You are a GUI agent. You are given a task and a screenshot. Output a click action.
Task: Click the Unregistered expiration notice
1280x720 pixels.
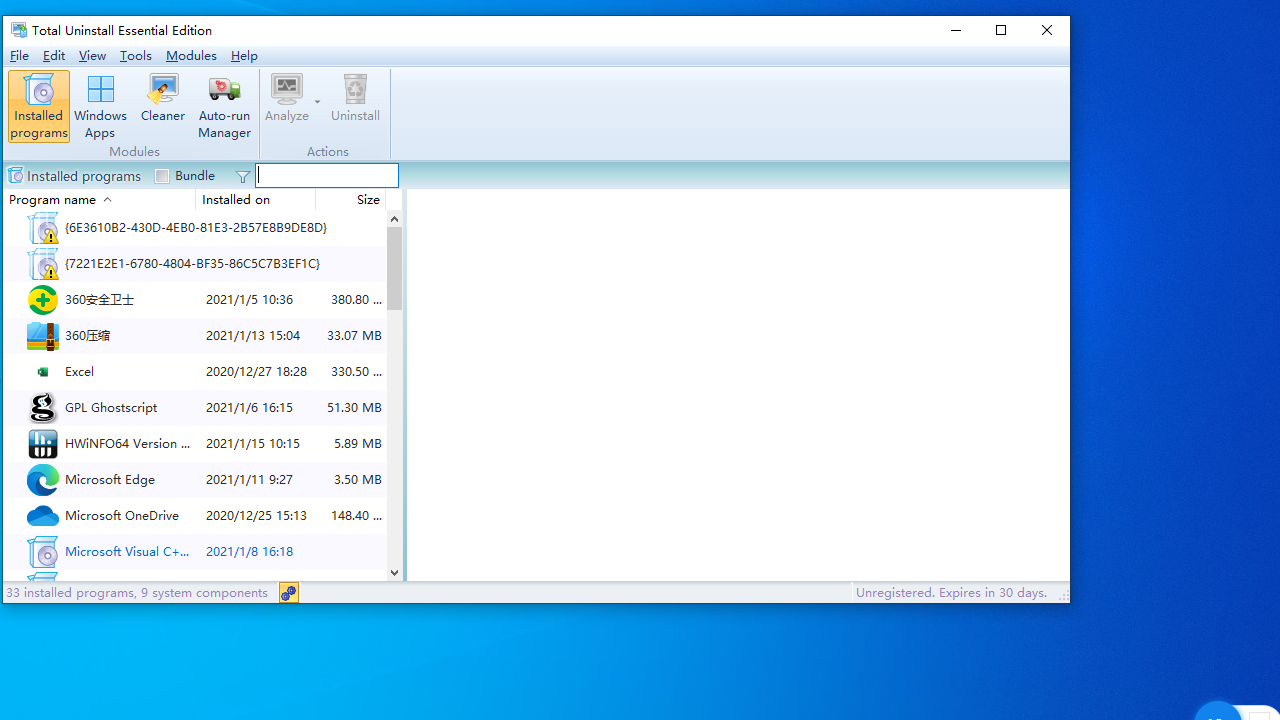point(950,592)
